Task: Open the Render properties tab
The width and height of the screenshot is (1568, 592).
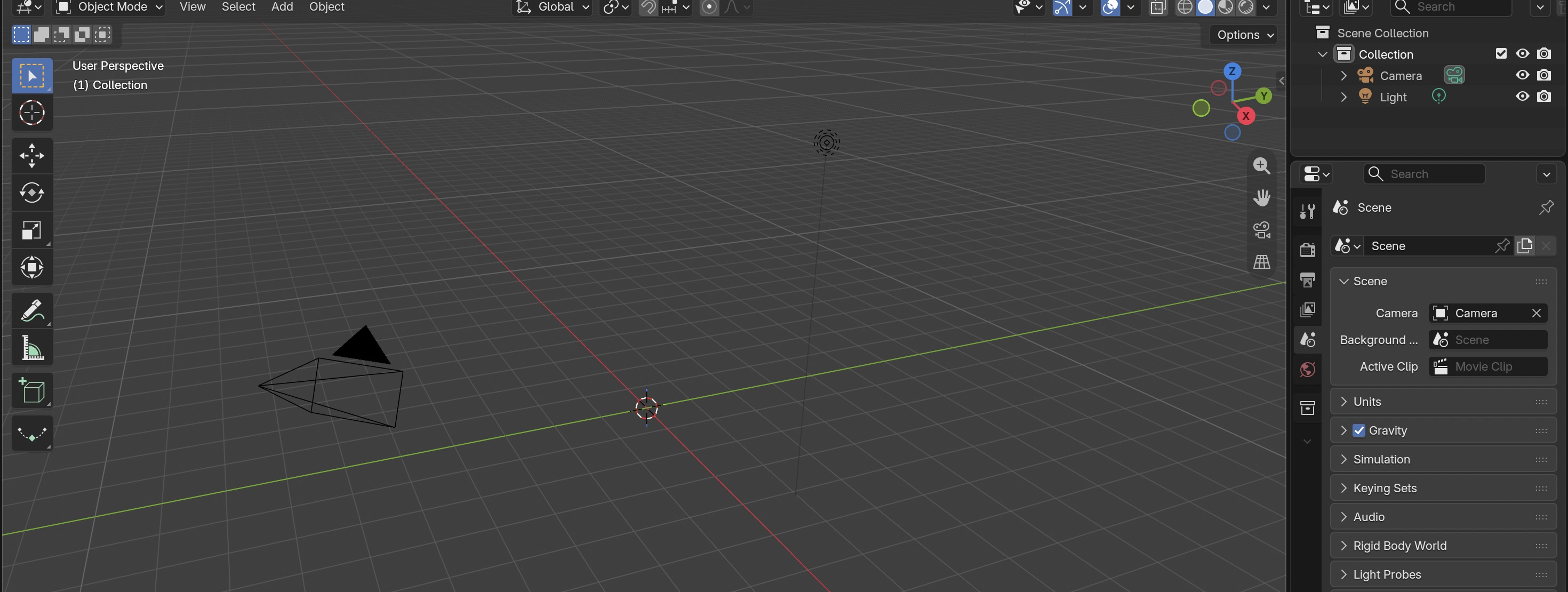Action: point(1308,250)
